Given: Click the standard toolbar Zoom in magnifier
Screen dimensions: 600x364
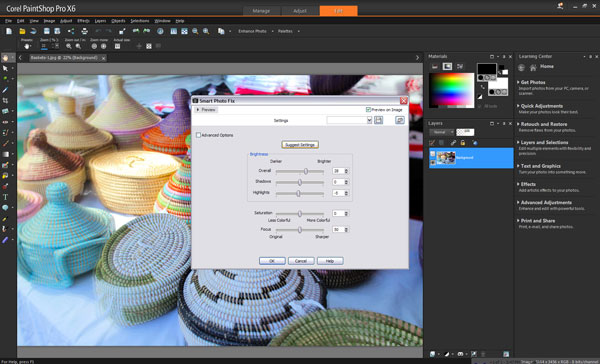Looking at the screenshot, I should (206, 31).
